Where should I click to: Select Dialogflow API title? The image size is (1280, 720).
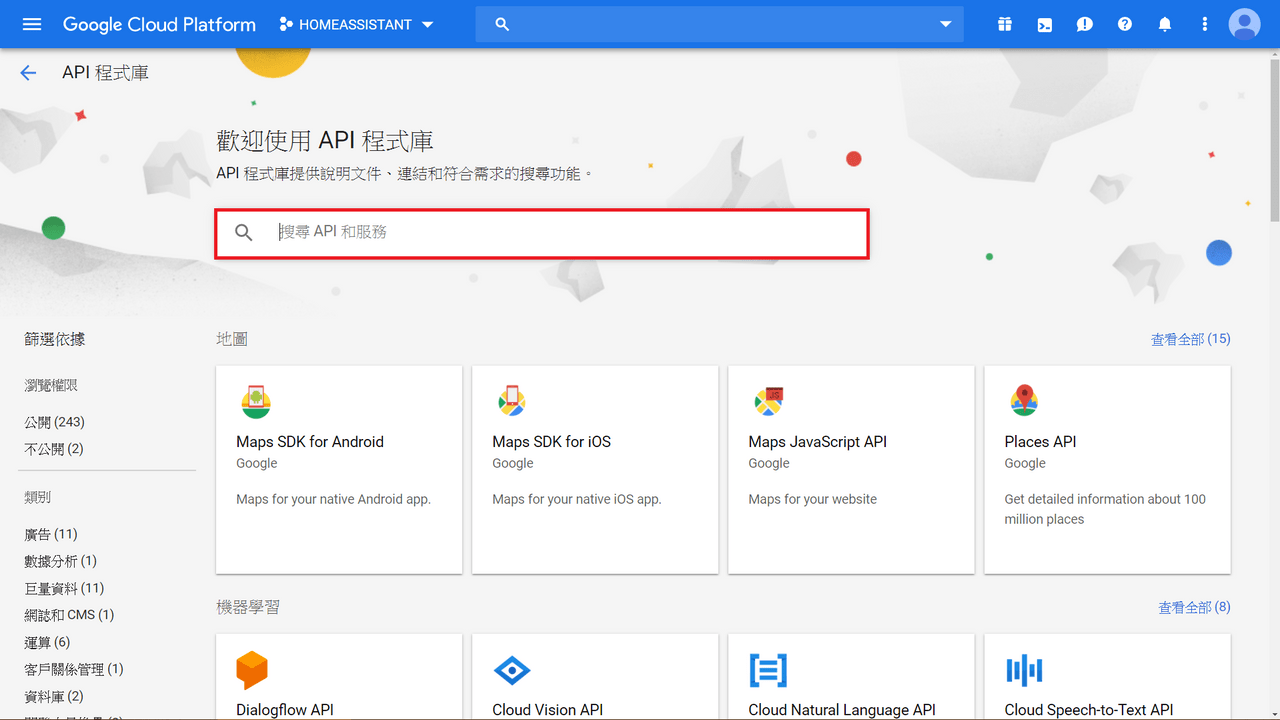point(285,710)
